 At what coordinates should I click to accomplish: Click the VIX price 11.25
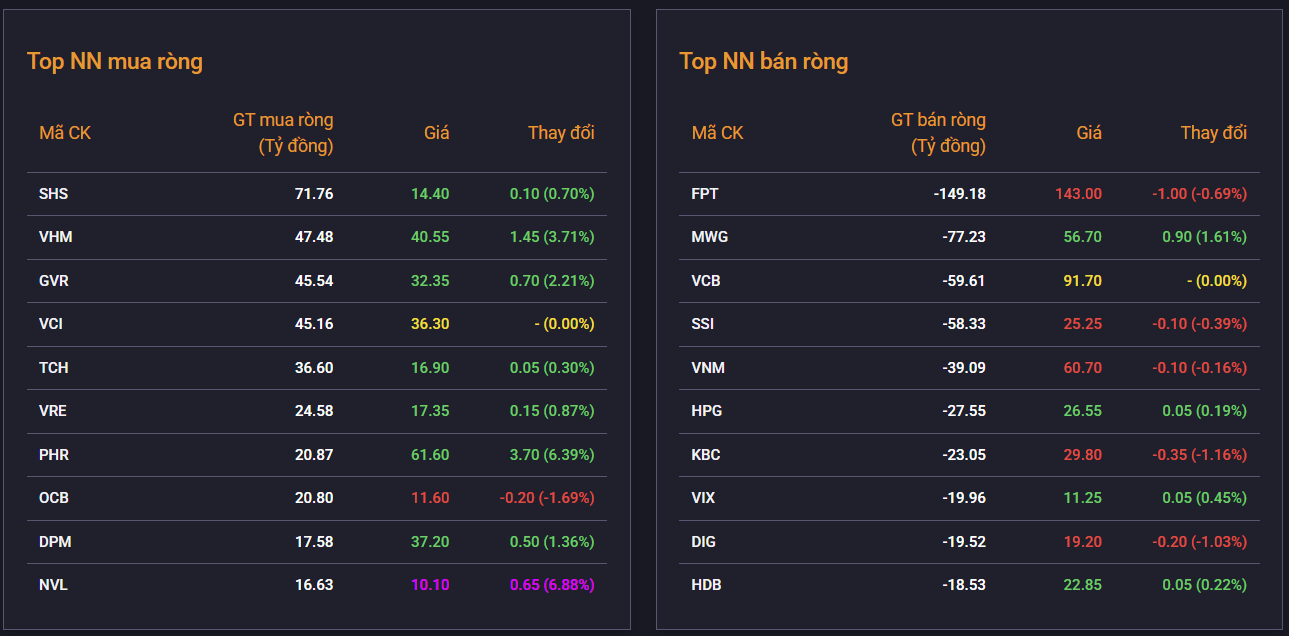pyautogui.click(x=1084, y=498)
